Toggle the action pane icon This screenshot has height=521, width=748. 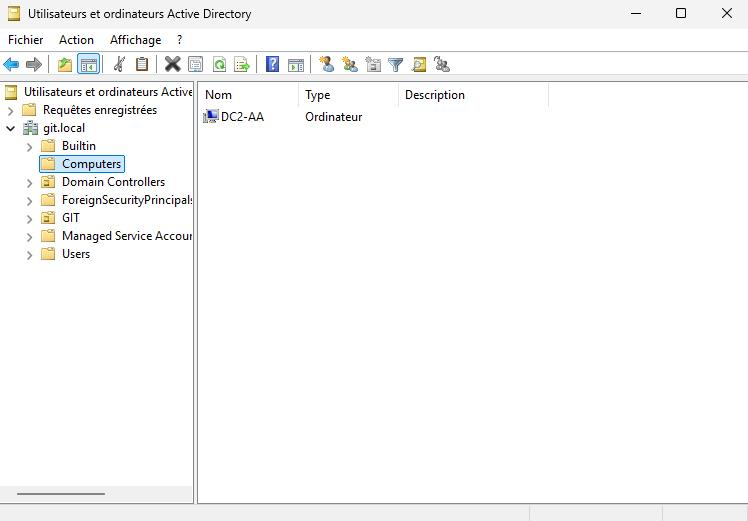[296, 64]
